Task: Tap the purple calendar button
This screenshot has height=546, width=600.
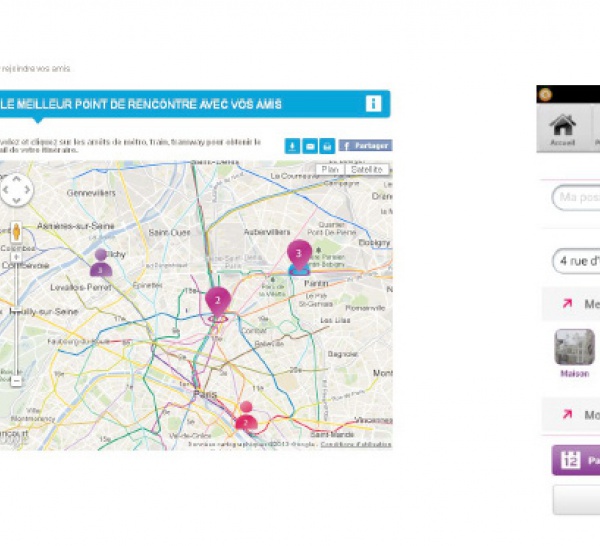Action: pyautogui.click(x=576, y=460)
